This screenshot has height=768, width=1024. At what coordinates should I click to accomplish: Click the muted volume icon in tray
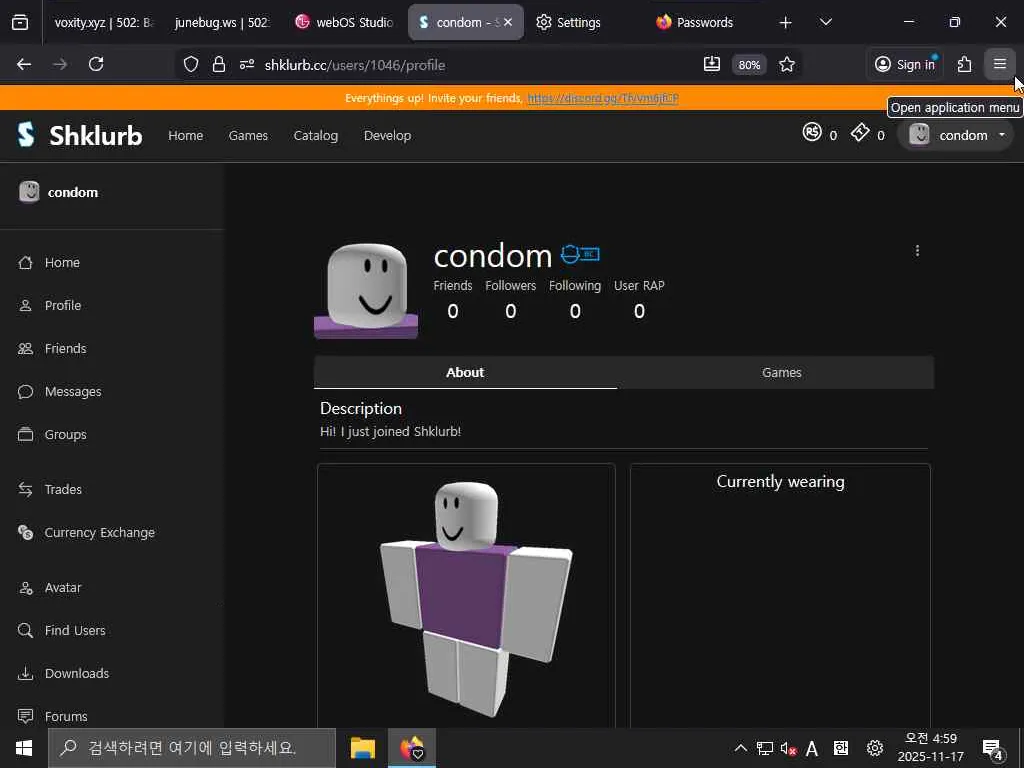coord(788,748)
